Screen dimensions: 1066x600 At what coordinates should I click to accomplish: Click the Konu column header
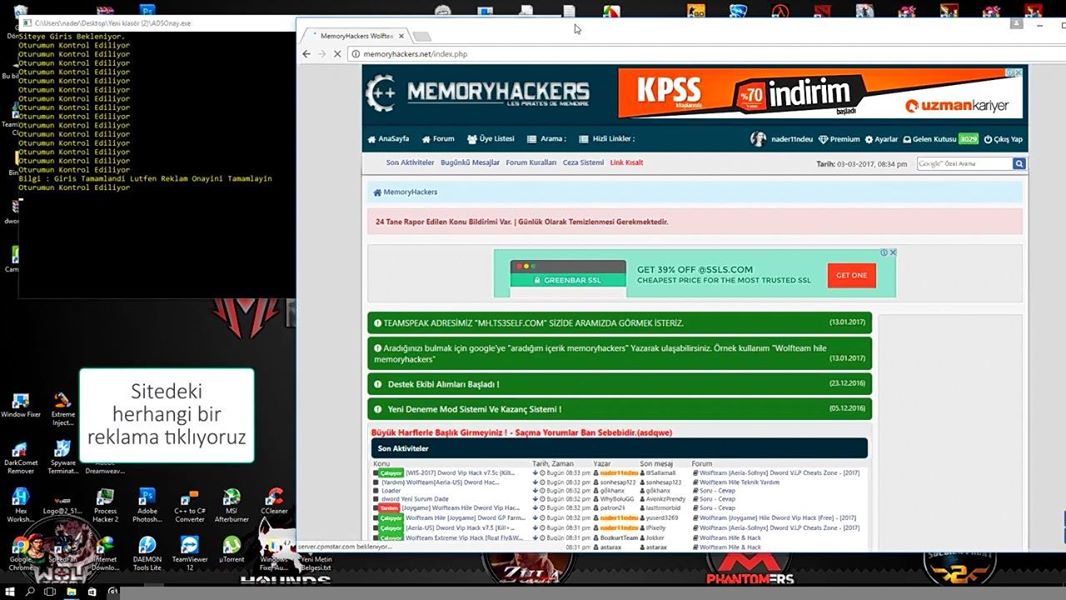click(381, 464)
